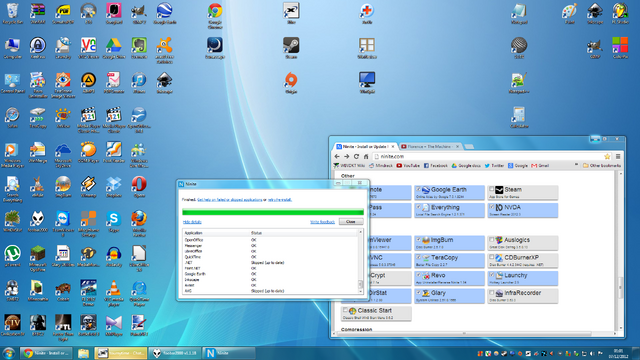
Task: Open the YouTube bookmark
Action: point(408,166)
